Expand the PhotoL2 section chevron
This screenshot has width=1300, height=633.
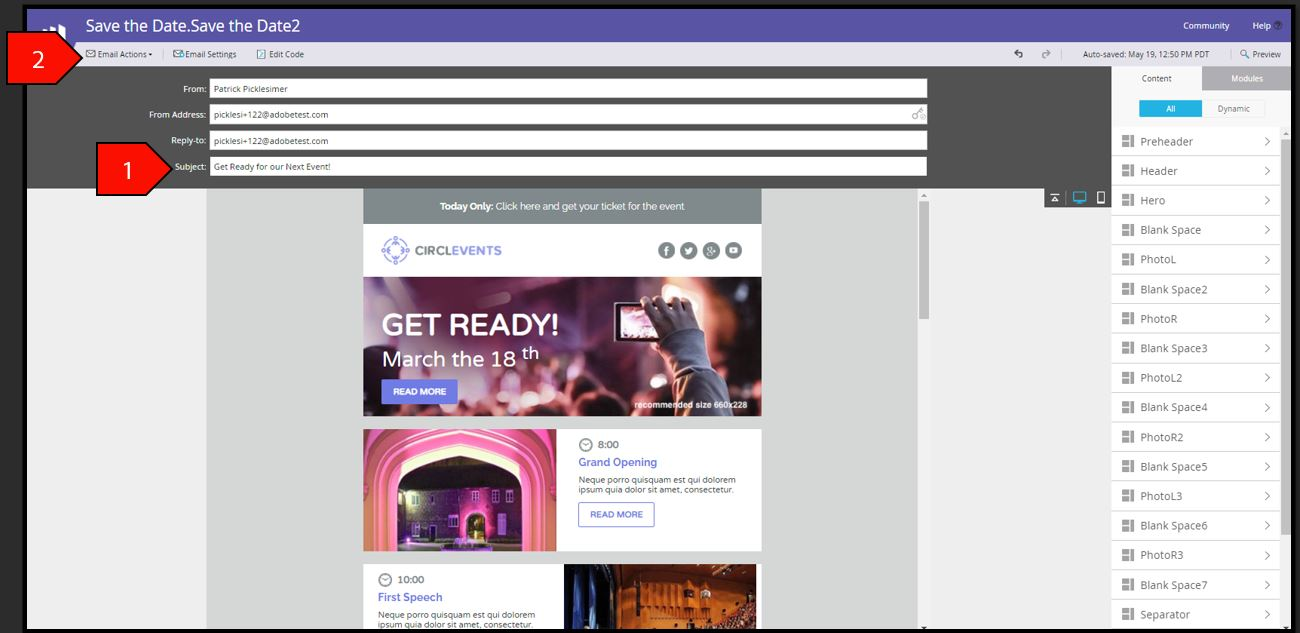point(1267,378)
